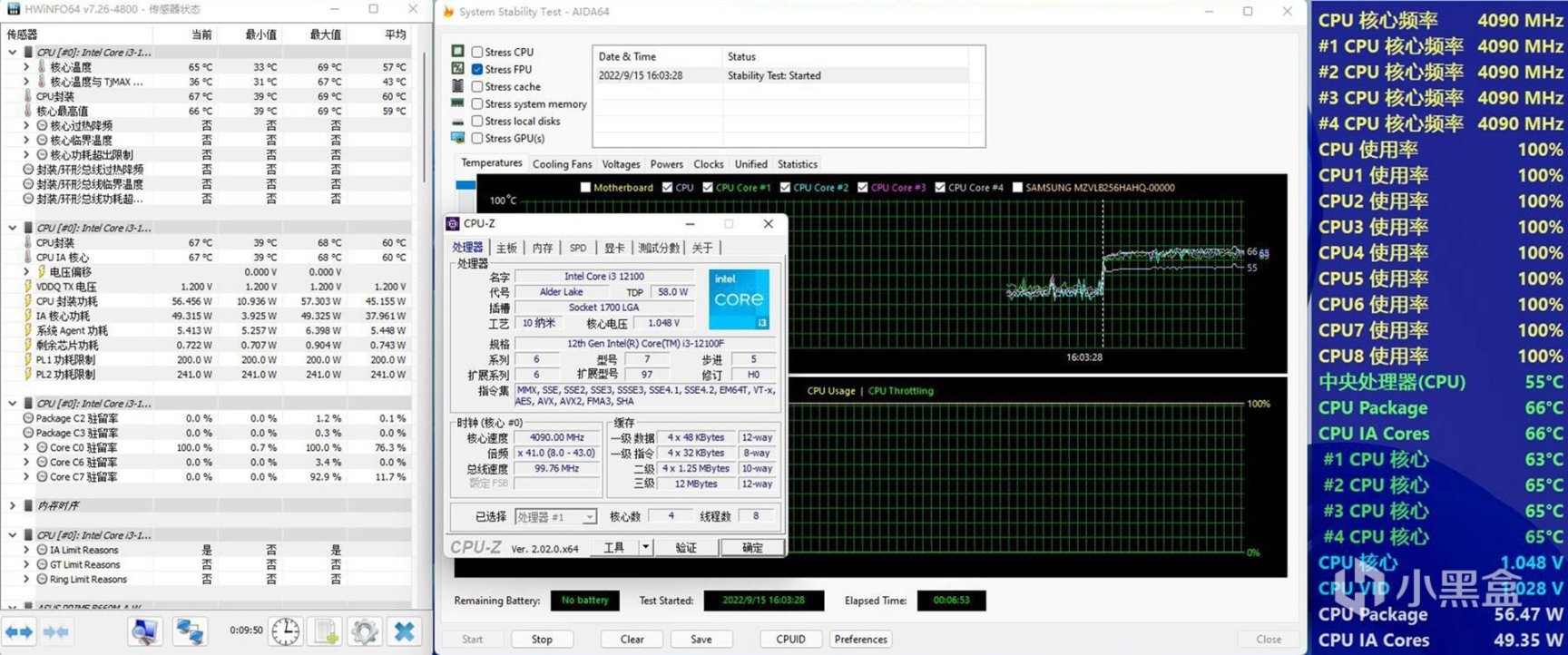This screenshot has width=1568, height=655.
Task: Click the 核心速度 value field 4090.00 MHz
Action: click(x=556, y=437)
